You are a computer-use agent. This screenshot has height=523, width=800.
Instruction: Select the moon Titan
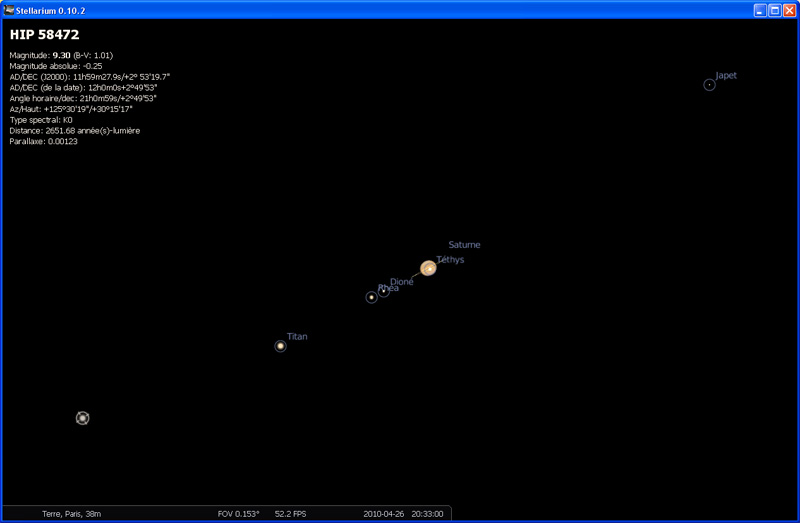tap(280, 346)
